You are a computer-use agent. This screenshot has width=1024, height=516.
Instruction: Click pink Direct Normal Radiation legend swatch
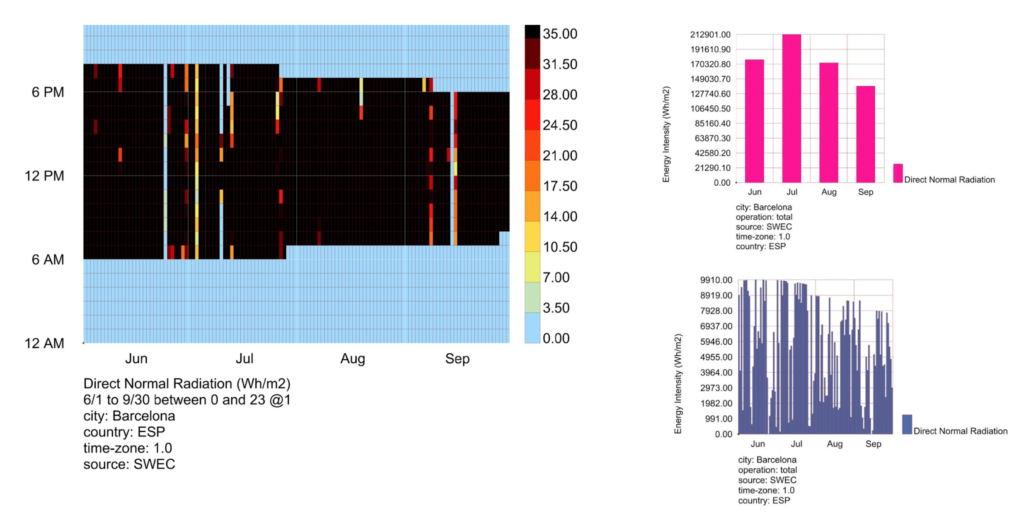[897, 173]
